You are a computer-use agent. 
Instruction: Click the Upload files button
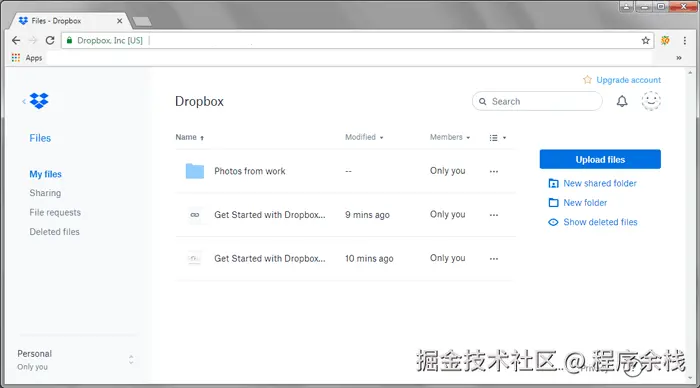(x=600, y=159)
